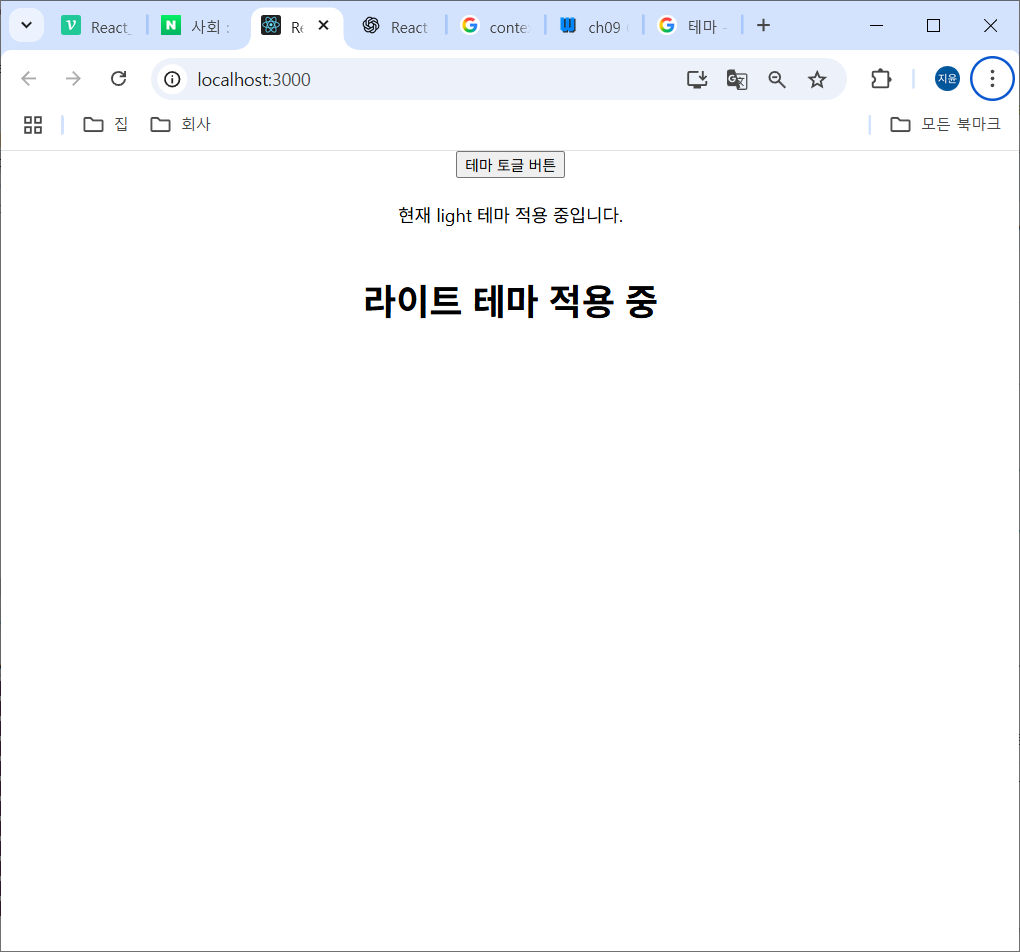Click the install app icon

click(x=697, y=79)
